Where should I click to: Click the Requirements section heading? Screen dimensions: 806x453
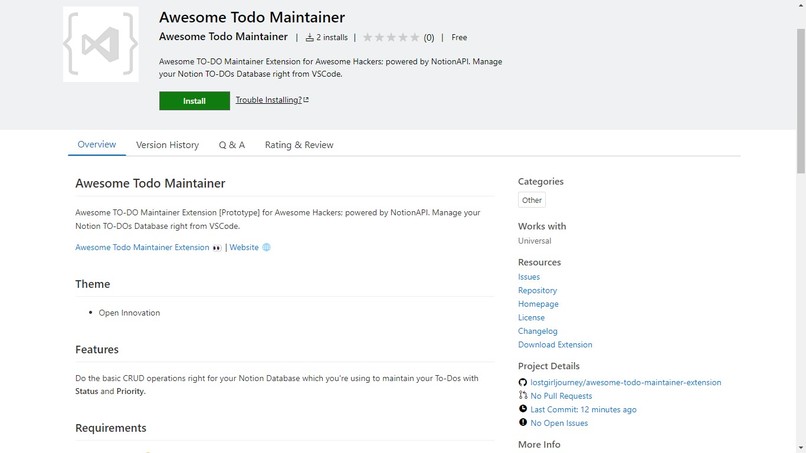111,428
